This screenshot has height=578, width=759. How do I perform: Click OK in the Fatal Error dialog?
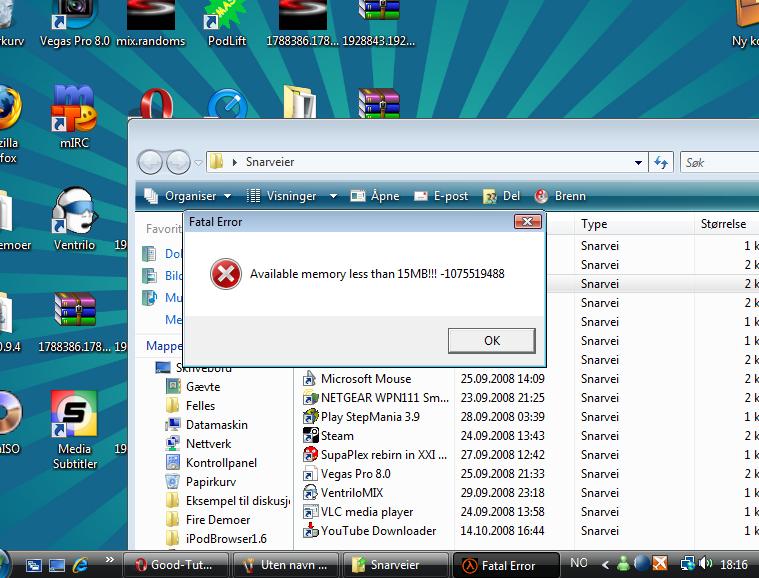point(491,341)
